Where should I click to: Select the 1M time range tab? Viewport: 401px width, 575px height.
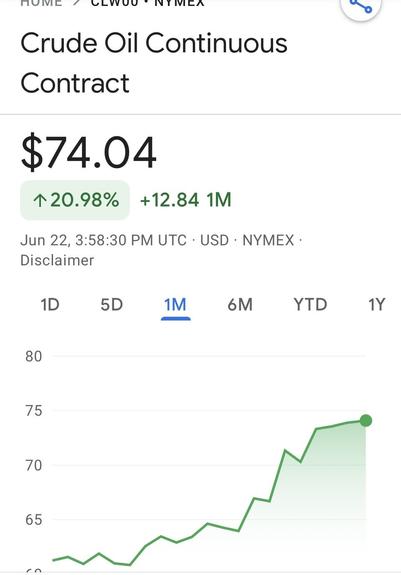(175, 305)
